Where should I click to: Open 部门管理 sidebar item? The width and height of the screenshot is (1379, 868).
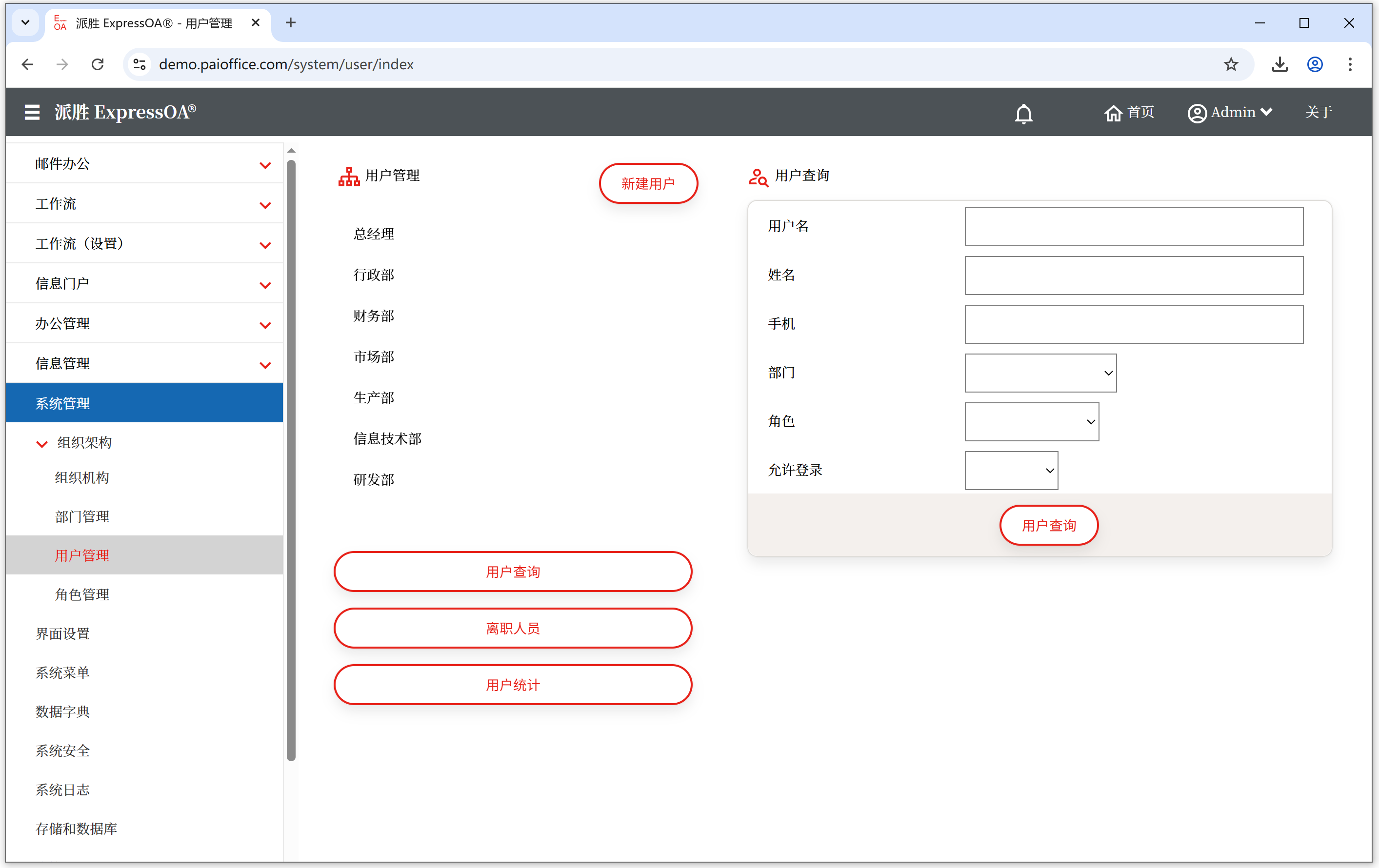(x=82, y=516)
